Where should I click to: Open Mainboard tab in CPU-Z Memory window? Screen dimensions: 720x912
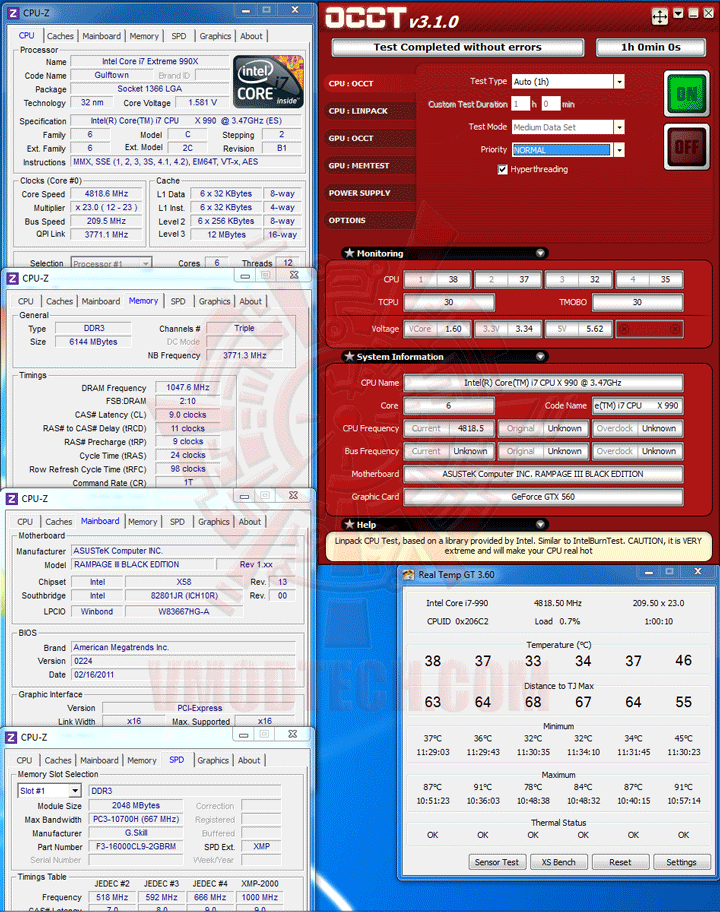tap(101, 301)
